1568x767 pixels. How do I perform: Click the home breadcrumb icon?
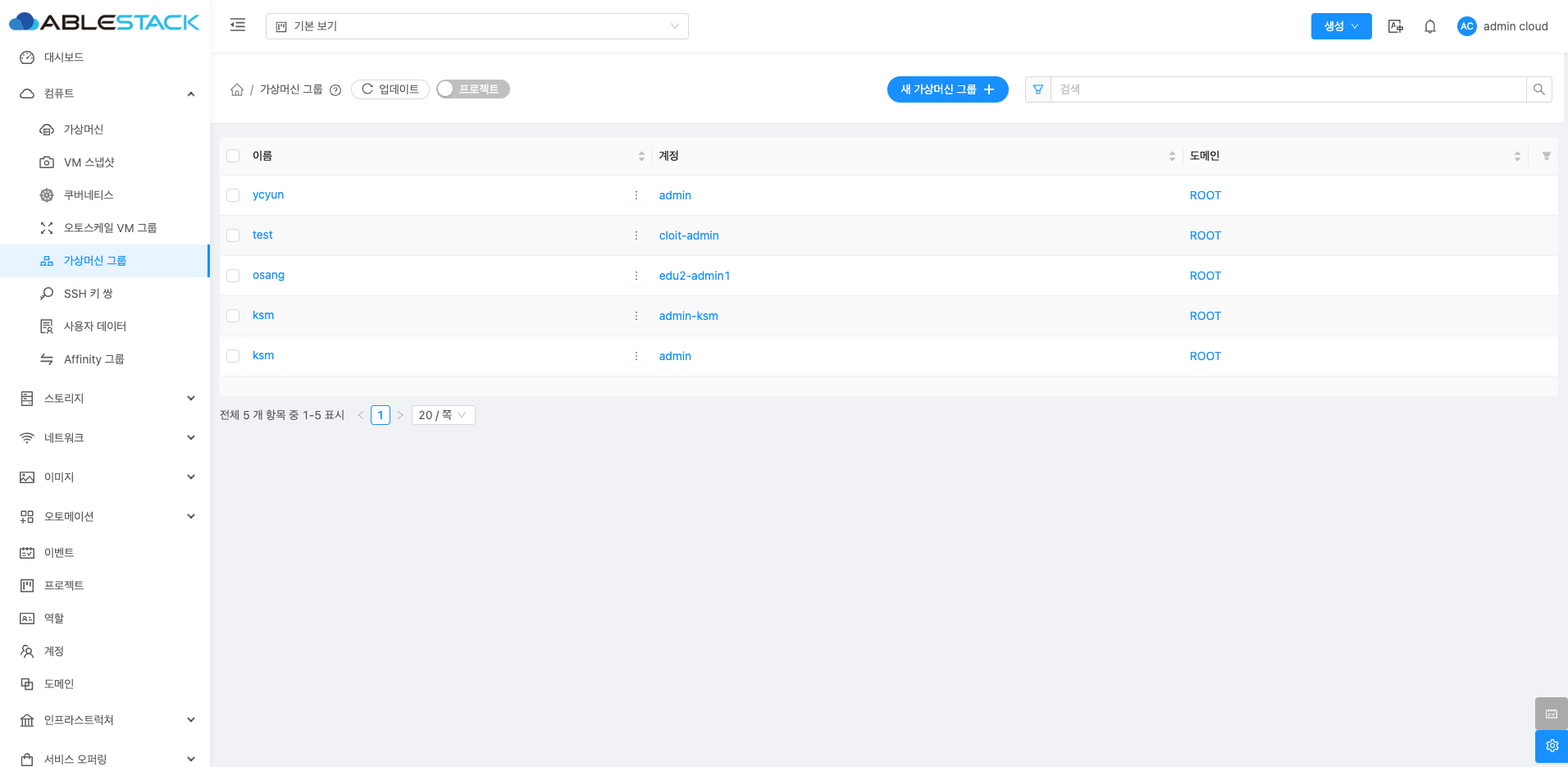click(x=237, y=89)
